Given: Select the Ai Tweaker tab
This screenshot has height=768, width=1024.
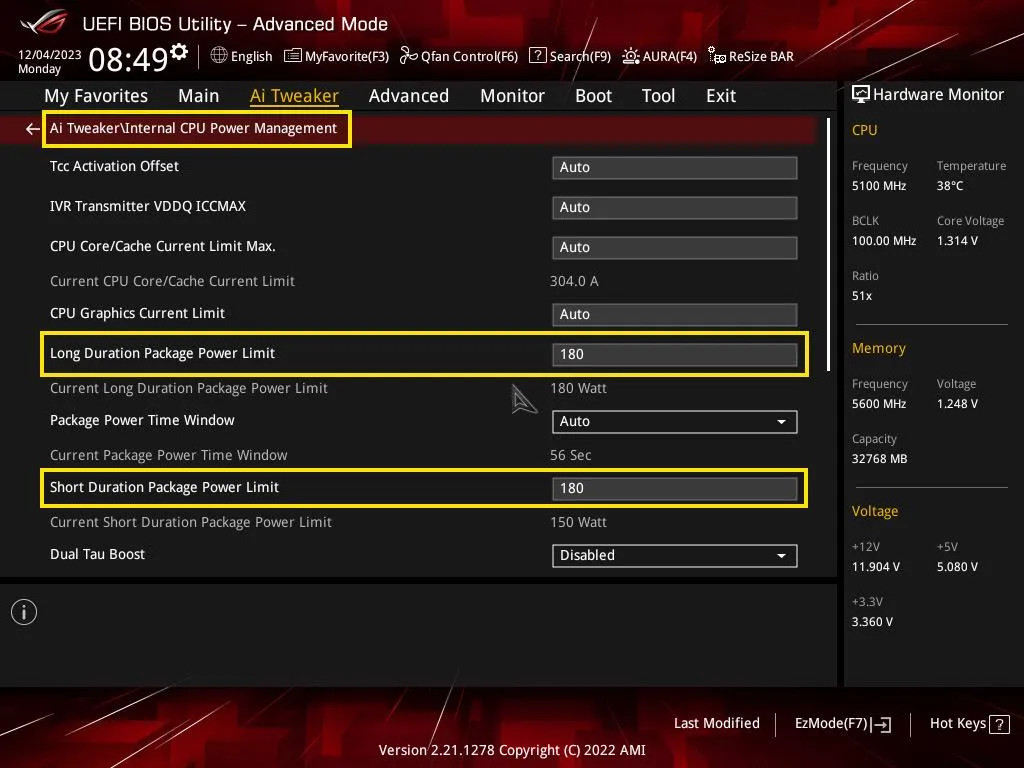Looking at the screenshot, I should [x=294, y=96].
